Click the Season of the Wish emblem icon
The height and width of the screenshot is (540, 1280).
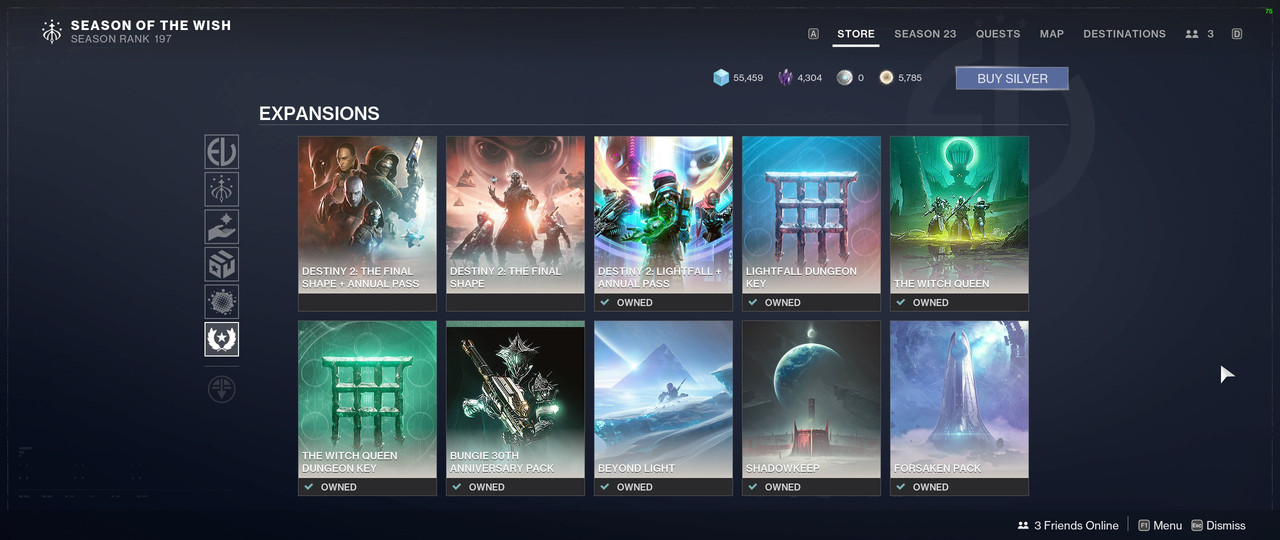pos(52,32)
